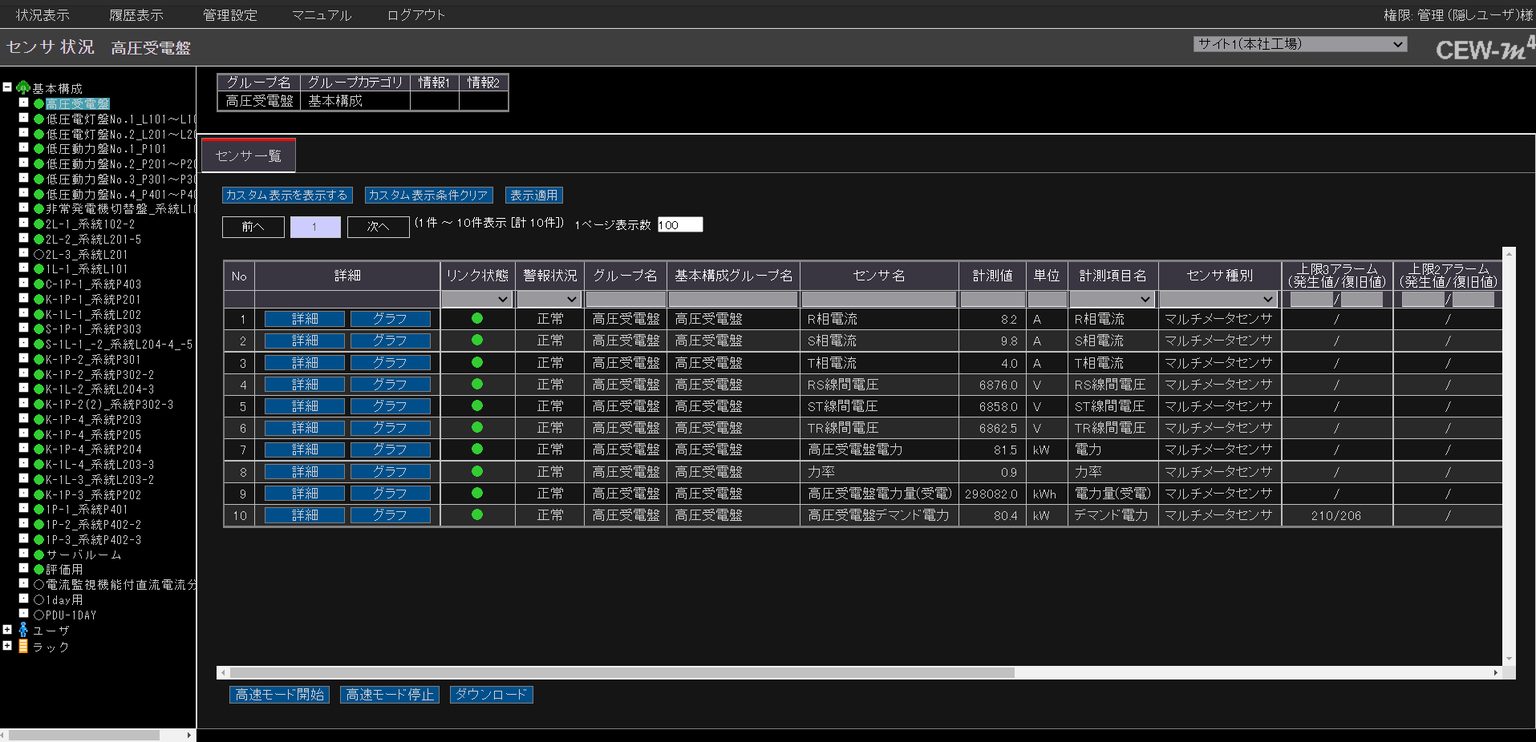Viewport: 1536px width, 742px height.
Task: Toggle the node box beside 1P-1_系統P401
Action: click(x=23, y=509)
